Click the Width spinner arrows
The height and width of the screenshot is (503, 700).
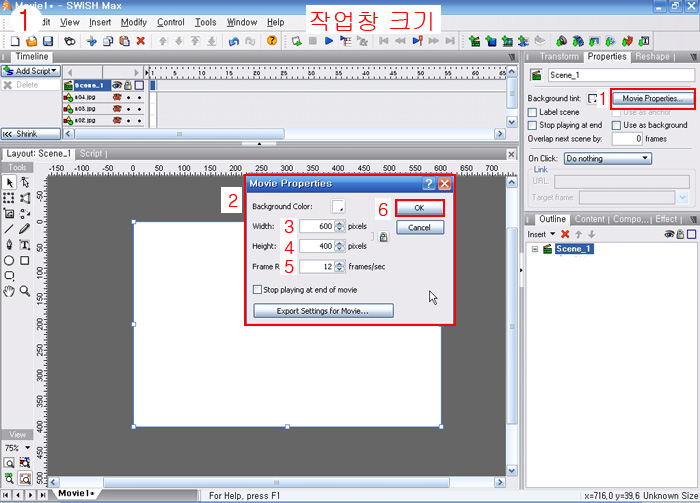point(340,226)
